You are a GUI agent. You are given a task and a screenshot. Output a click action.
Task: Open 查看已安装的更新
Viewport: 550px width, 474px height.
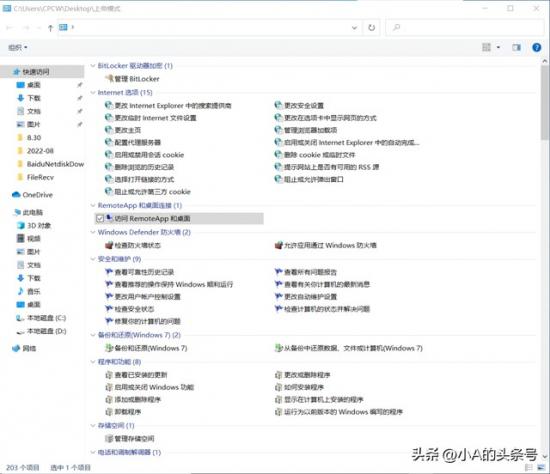136,375
